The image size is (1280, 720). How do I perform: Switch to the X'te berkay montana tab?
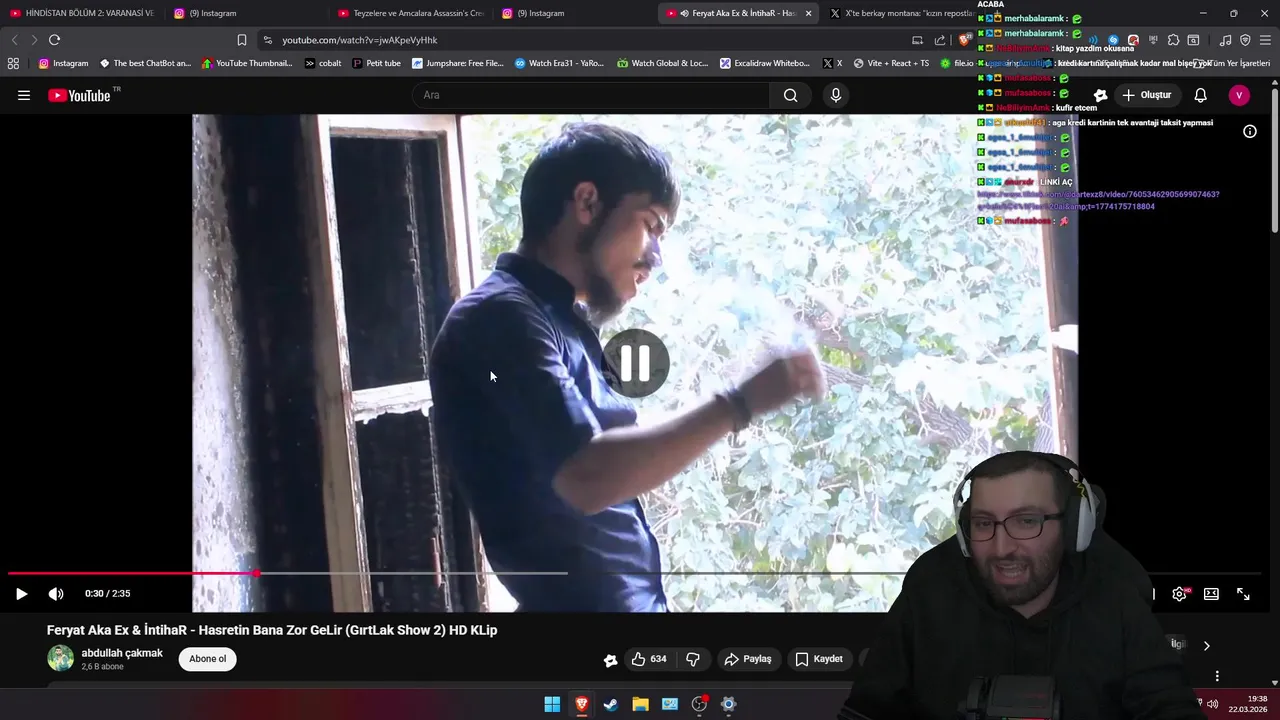(900, 13)
